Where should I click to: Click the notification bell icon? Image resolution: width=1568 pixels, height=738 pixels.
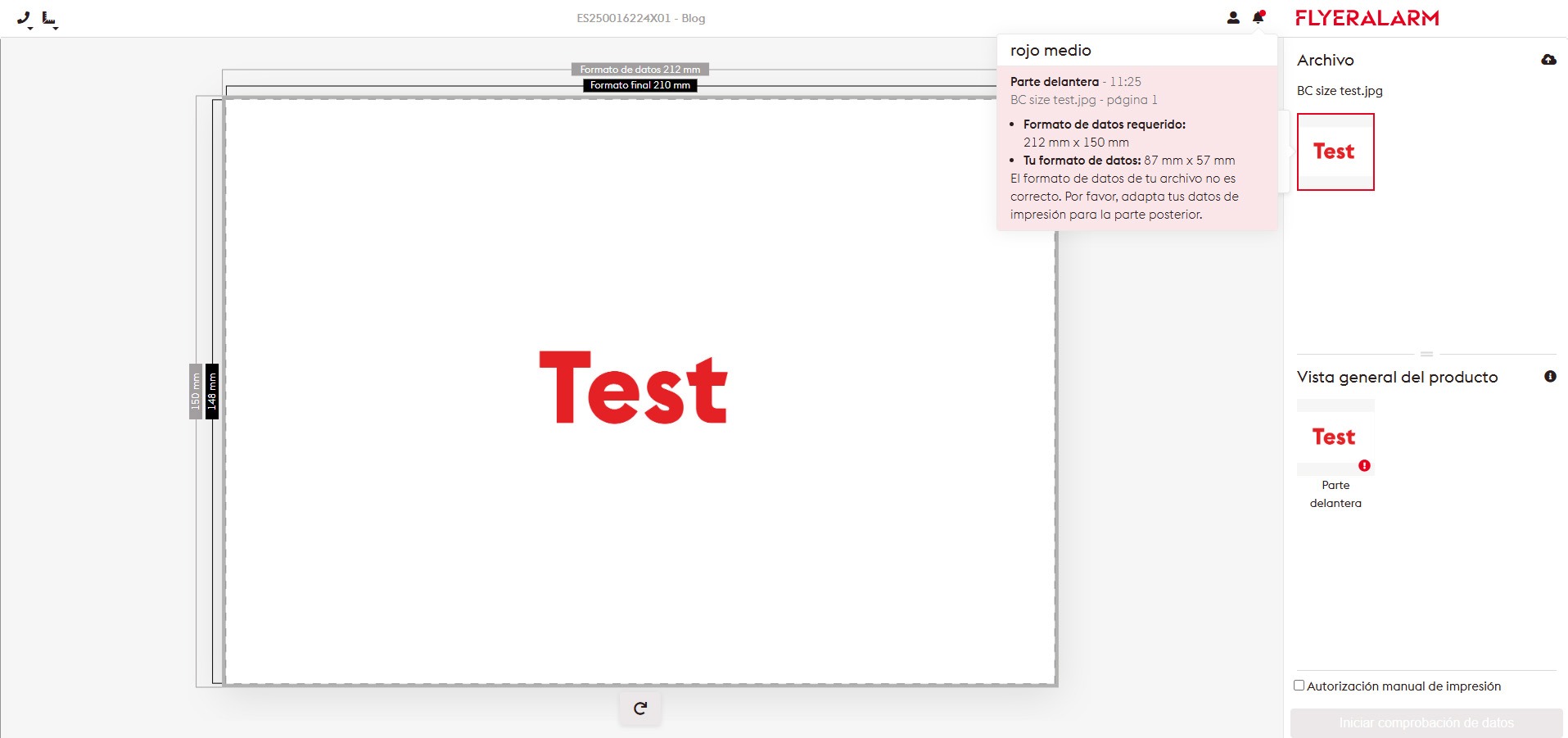click(1258, 17)
